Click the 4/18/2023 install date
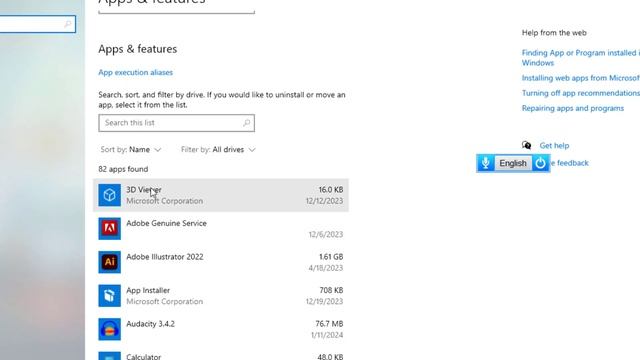The image size is (640, 360). (326, 268)
